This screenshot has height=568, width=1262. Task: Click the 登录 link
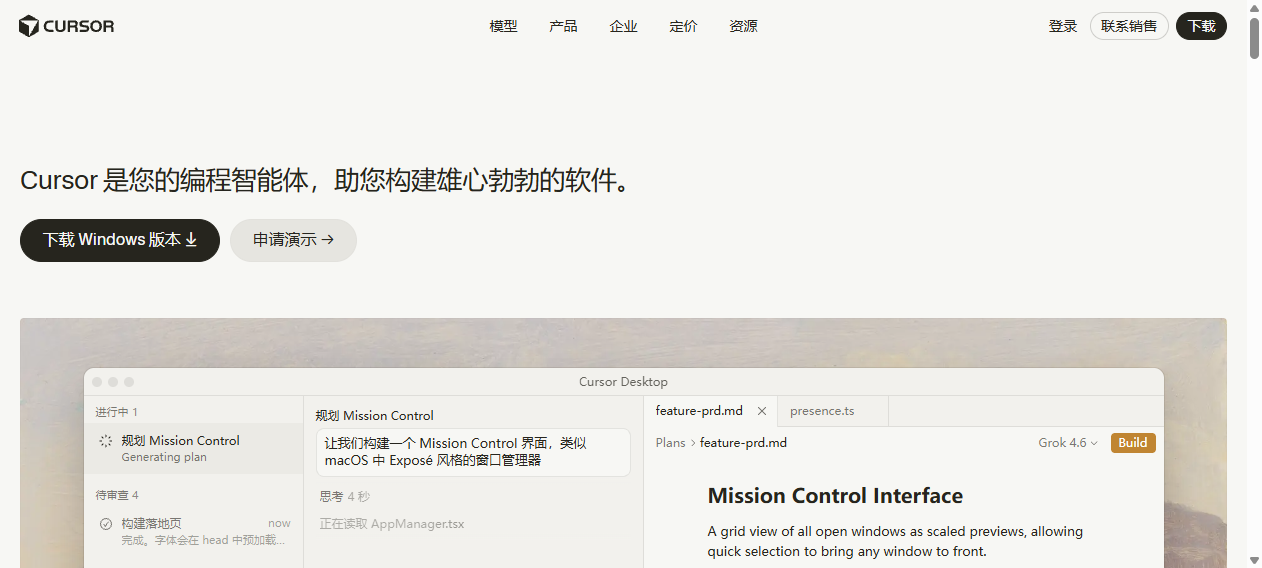[x=1063, y=26]
